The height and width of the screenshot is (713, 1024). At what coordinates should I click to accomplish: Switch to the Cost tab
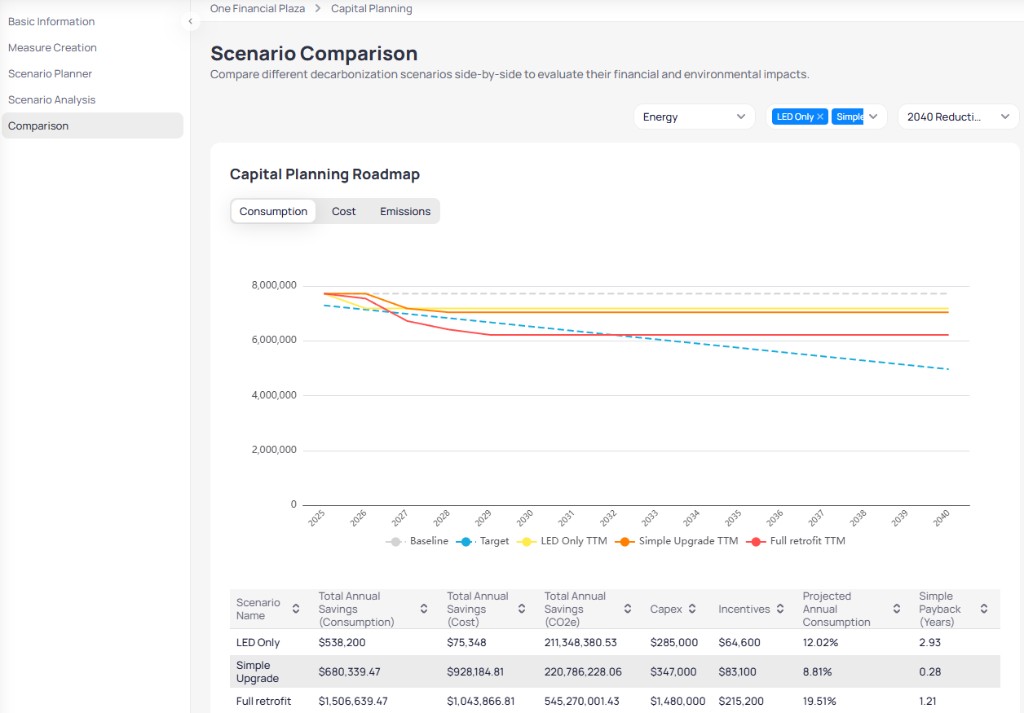tap(344, 212)
